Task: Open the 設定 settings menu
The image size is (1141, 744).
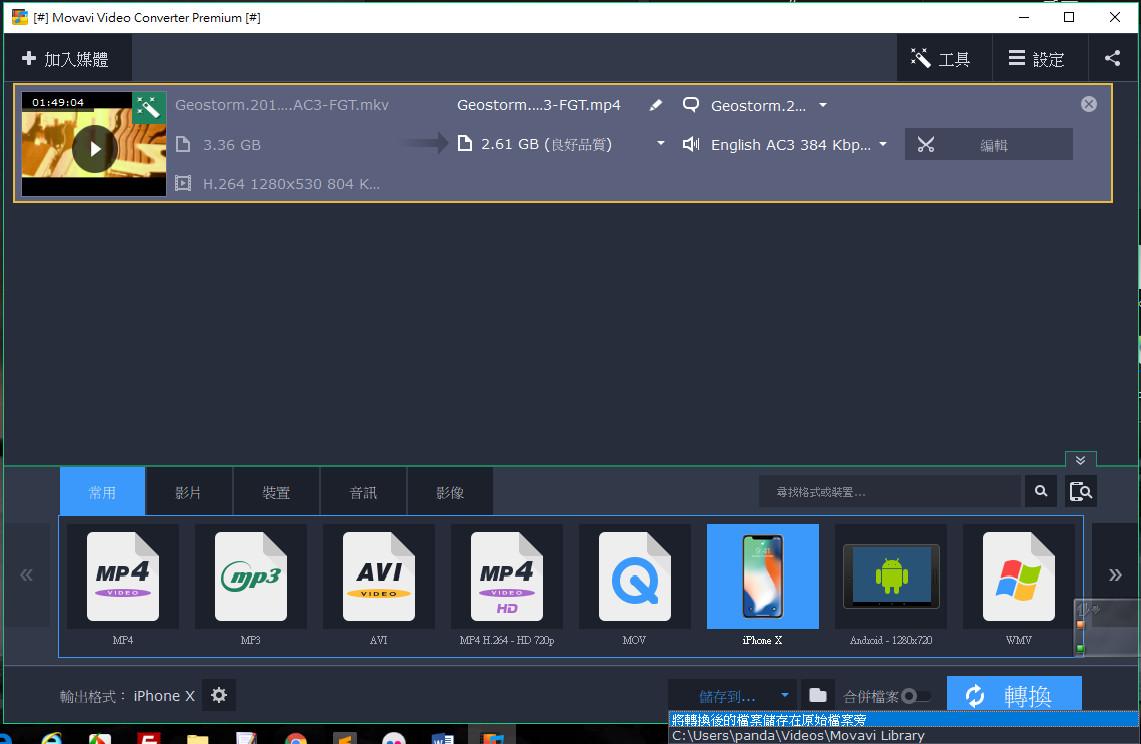Action: 1040,59
